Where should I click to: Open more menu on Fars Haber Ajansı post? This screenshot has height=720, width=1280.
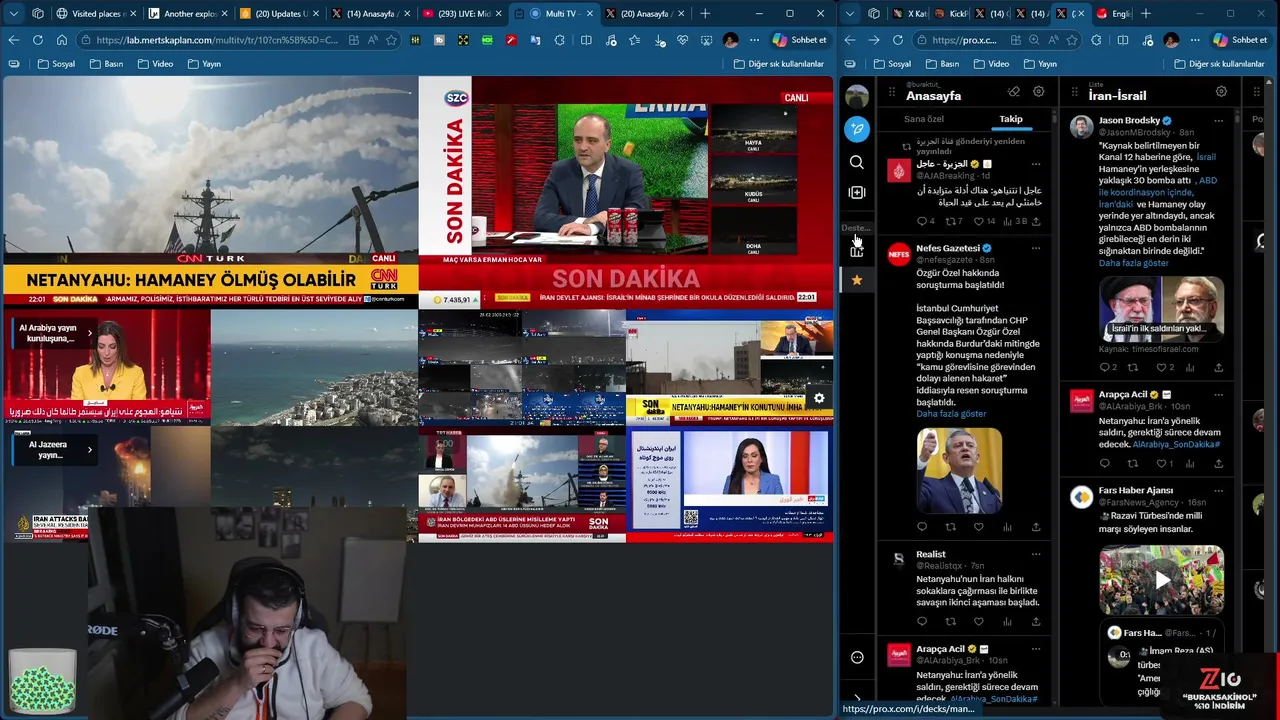point(1218,490)
